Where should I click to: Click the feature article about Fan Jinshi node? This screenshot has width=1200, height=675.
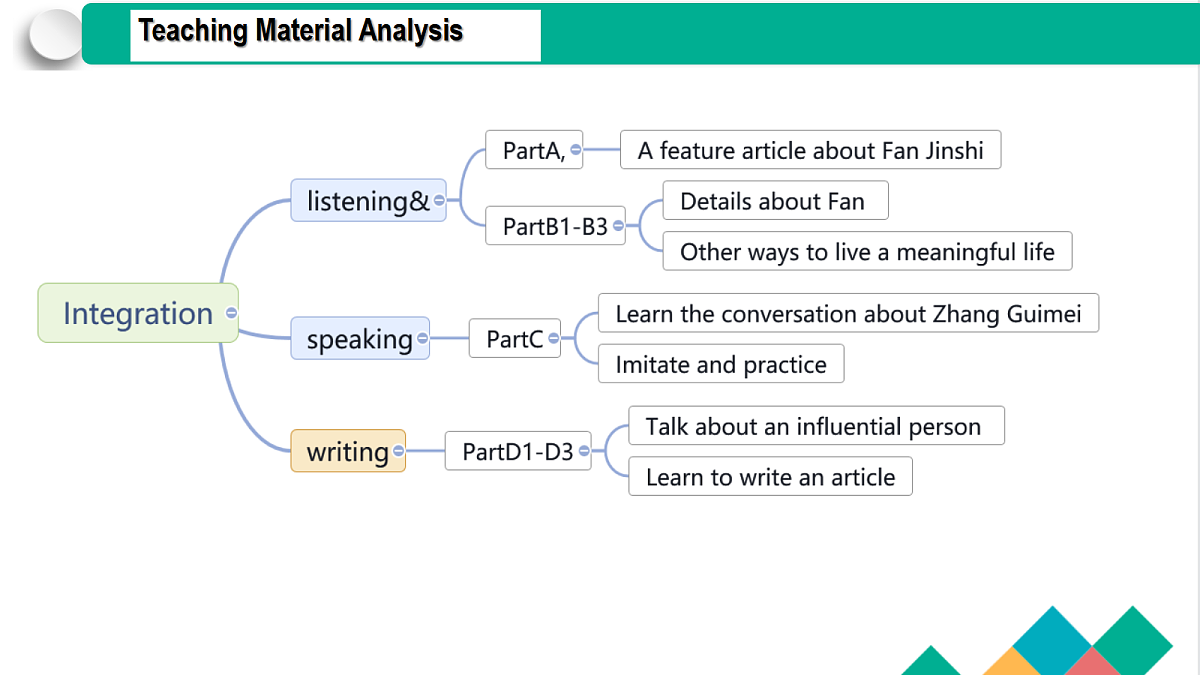pos(811,150)
